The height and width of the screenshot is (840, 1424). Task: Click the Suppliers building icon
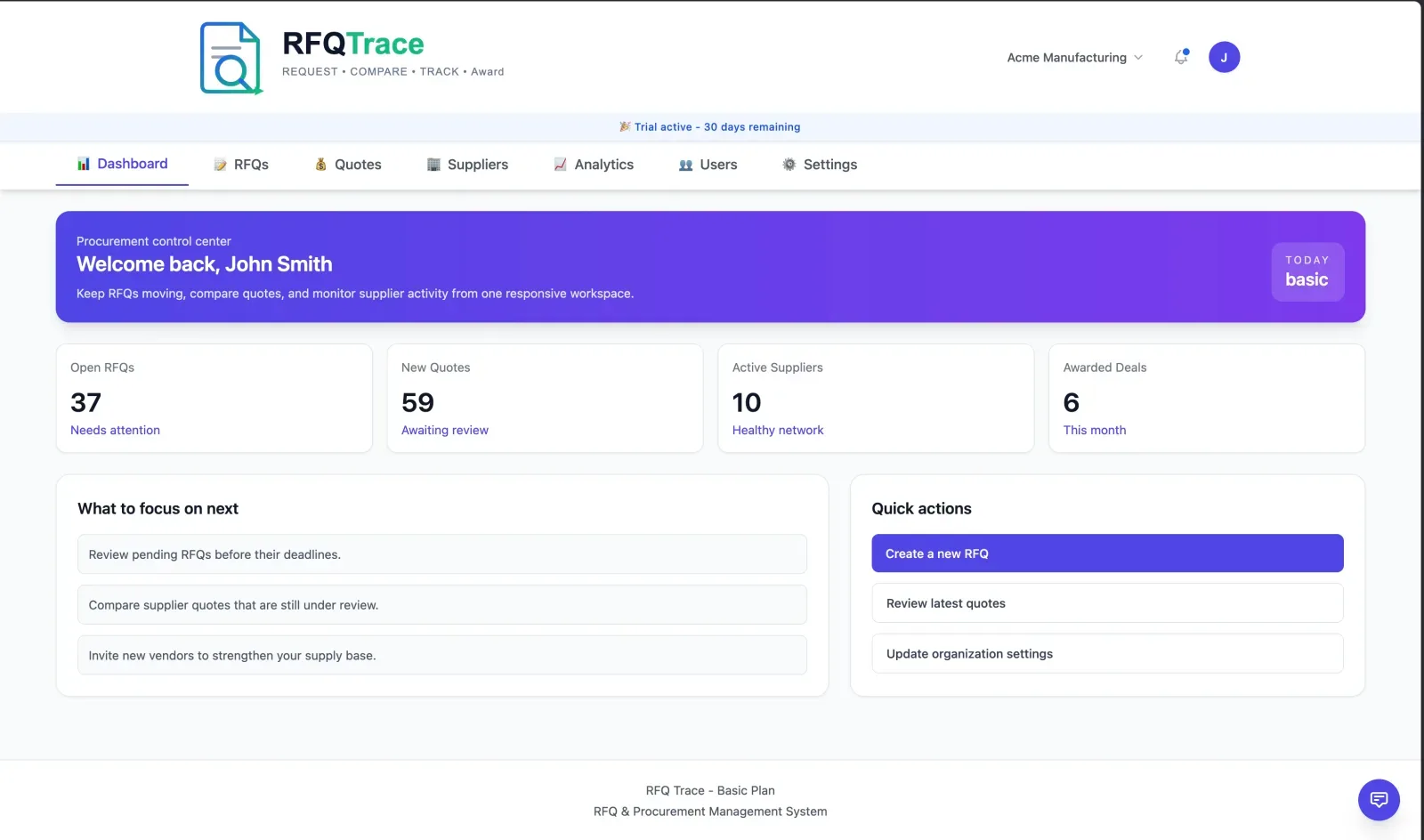[433, 165]
